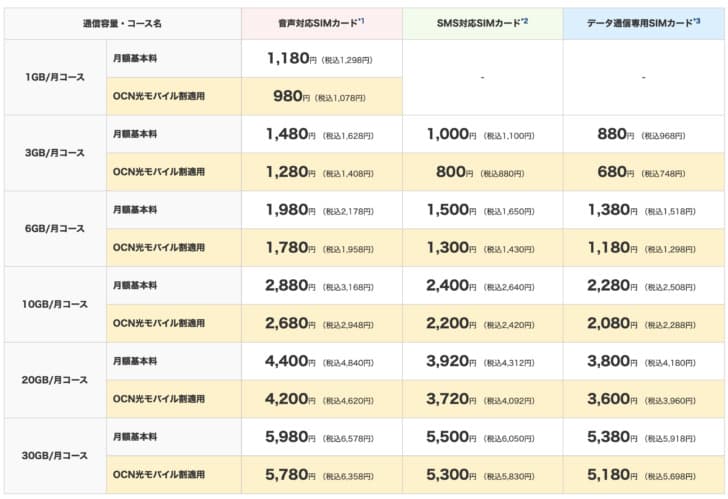Click OCN光モバイル割適用 label in the 30GB course
This screenshot has height=499, width=728.
(159, 474)
